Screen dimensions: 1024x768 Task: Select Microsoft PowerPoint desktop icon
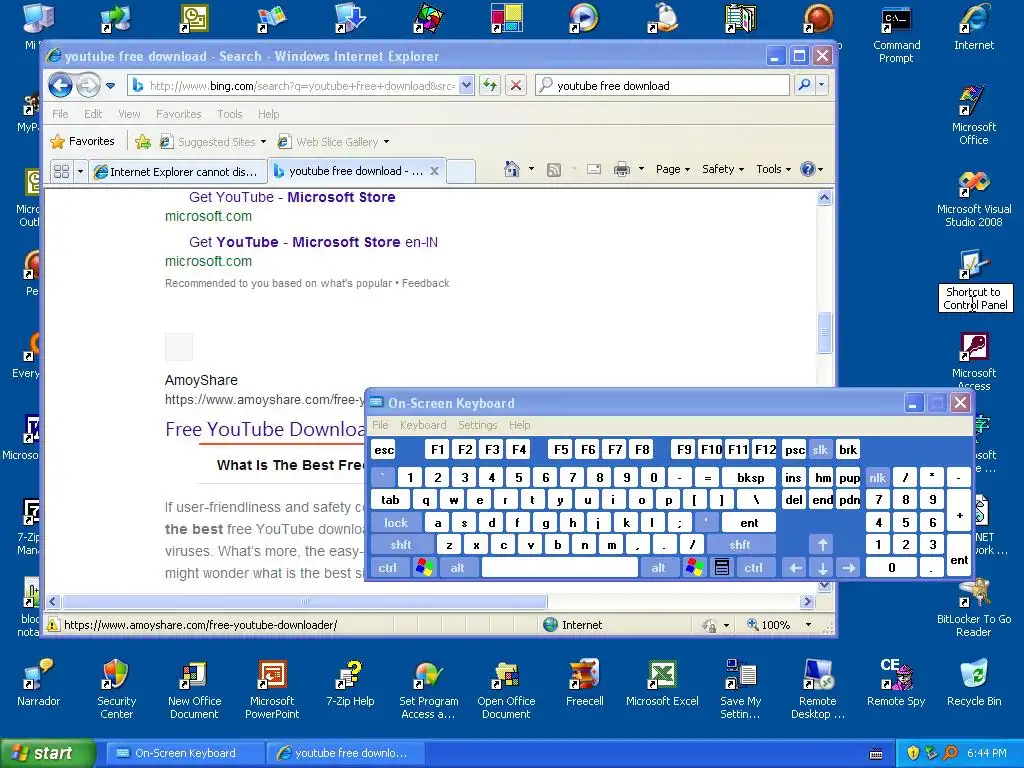click(272, 690)
